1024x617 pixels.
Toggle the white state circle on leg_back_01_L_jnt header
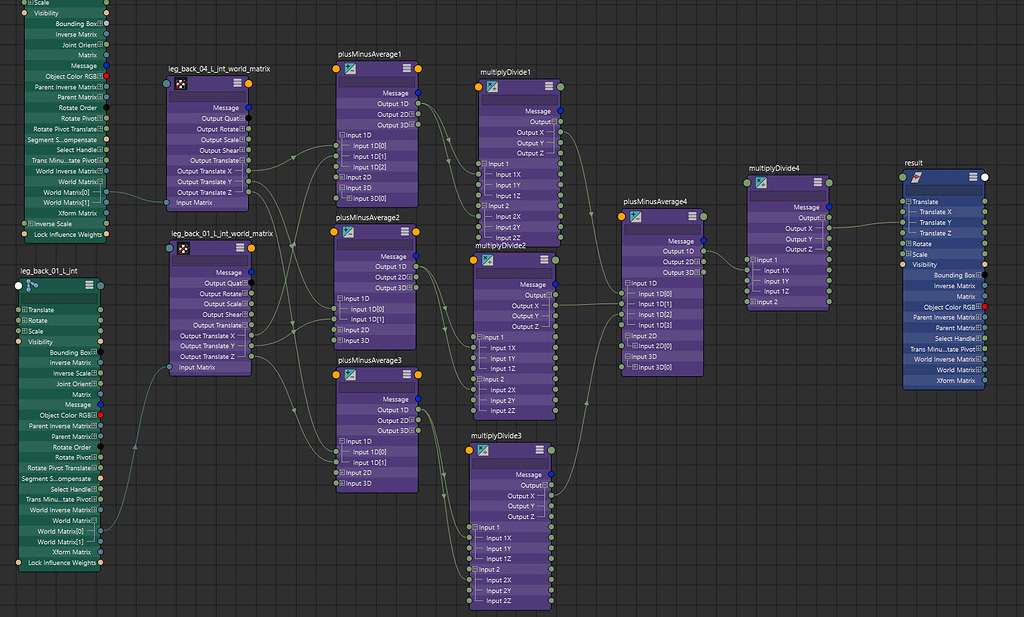tap(17, 285)
